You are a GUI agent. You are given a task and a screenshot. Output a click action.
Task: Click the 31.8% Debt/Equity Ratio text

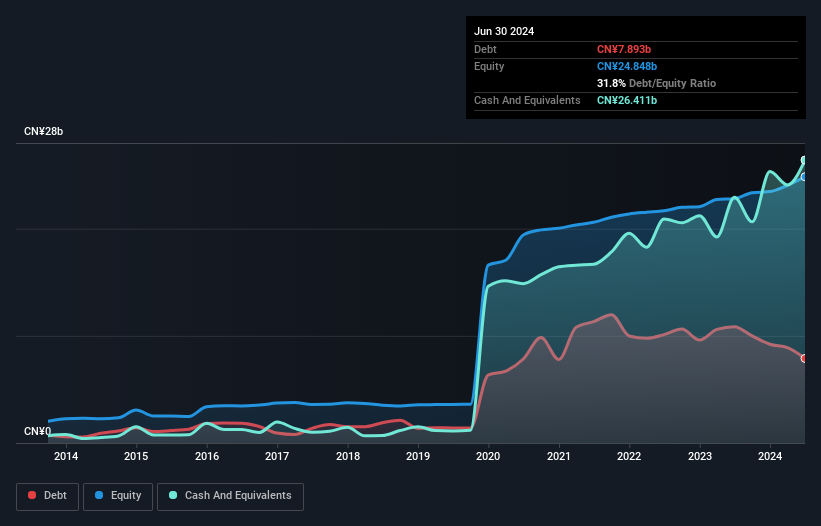click(x=656, y=83)
